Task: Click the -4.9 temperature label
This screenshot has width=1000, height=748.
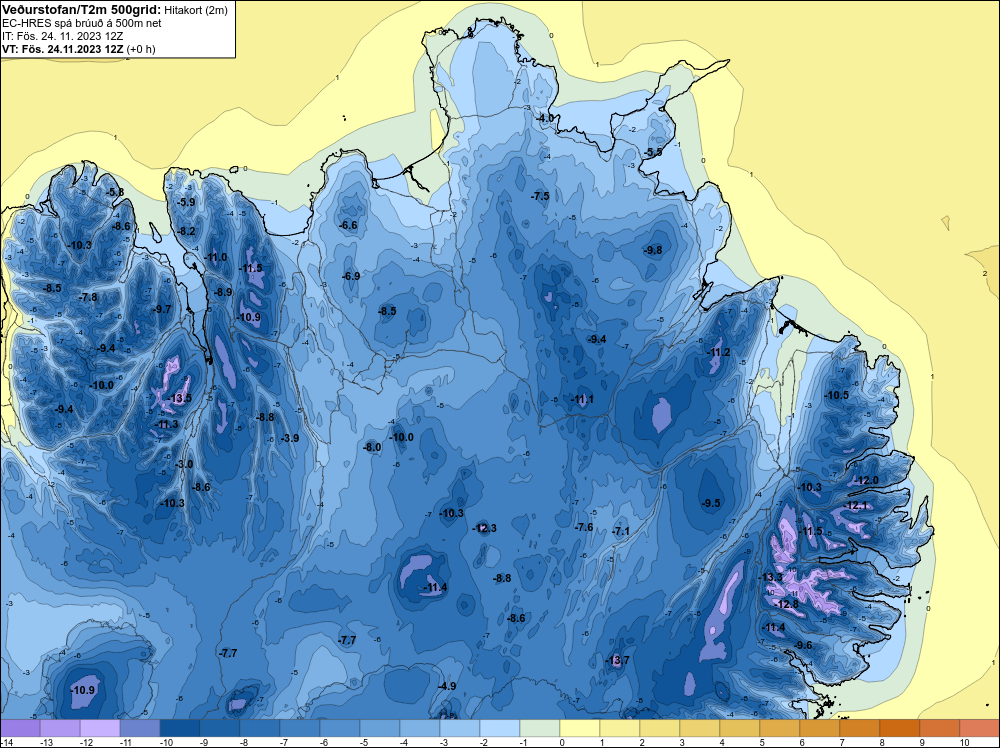Action: click(x=448, y=686)
